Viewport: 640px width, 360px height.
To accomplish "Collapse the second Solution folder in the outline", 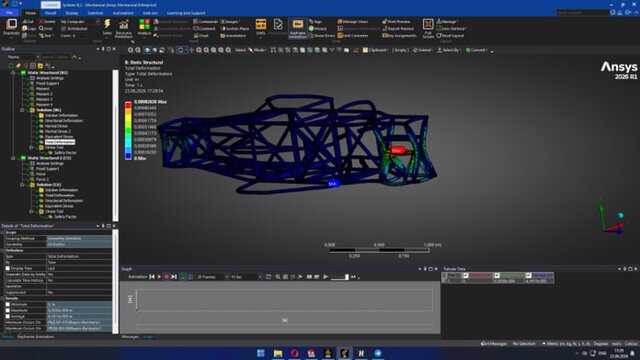I will tap(22, 184).
